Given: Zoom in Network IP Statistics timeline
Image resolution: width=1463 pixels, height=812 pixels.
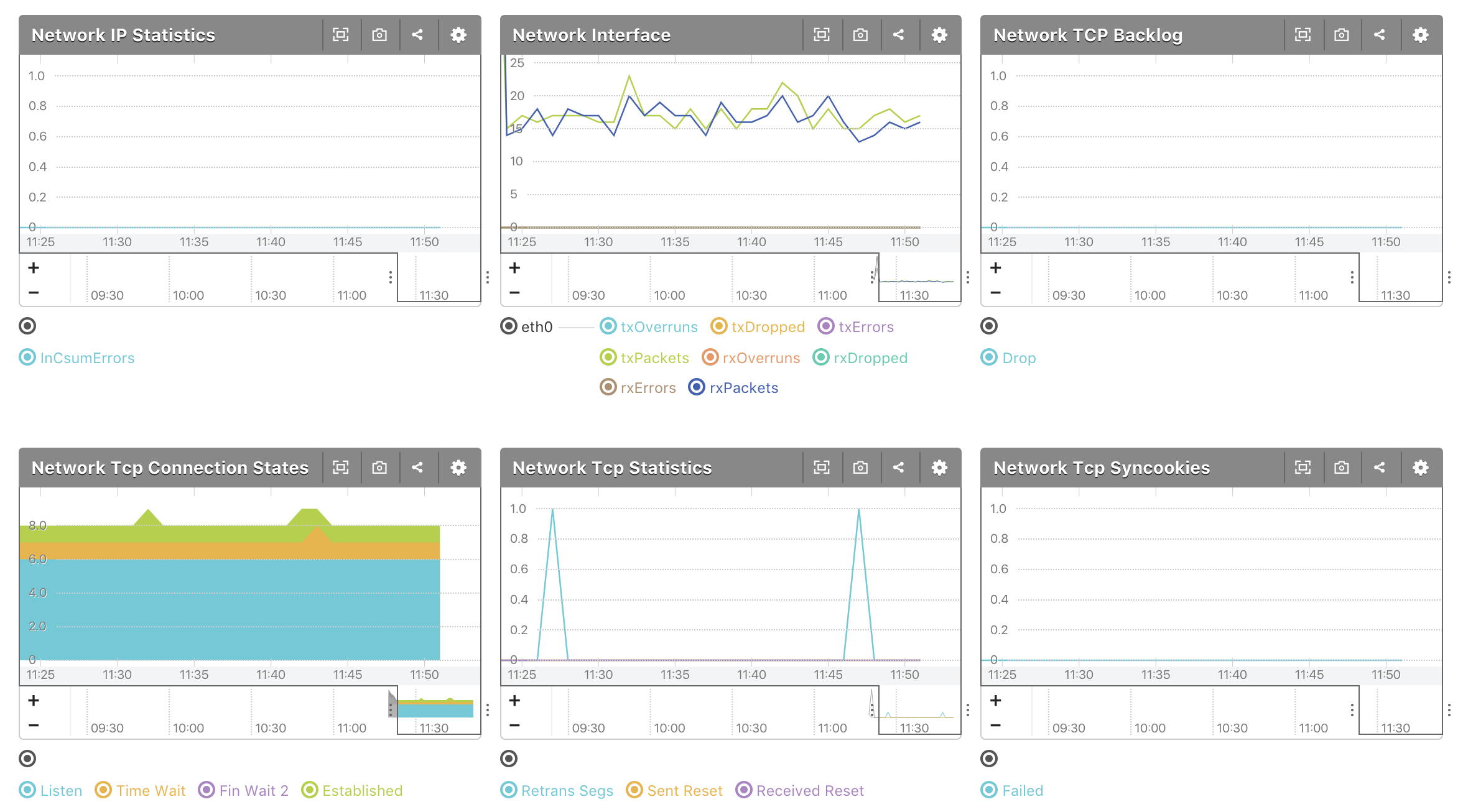Looking at the screenshot, I should pos(34,268).
